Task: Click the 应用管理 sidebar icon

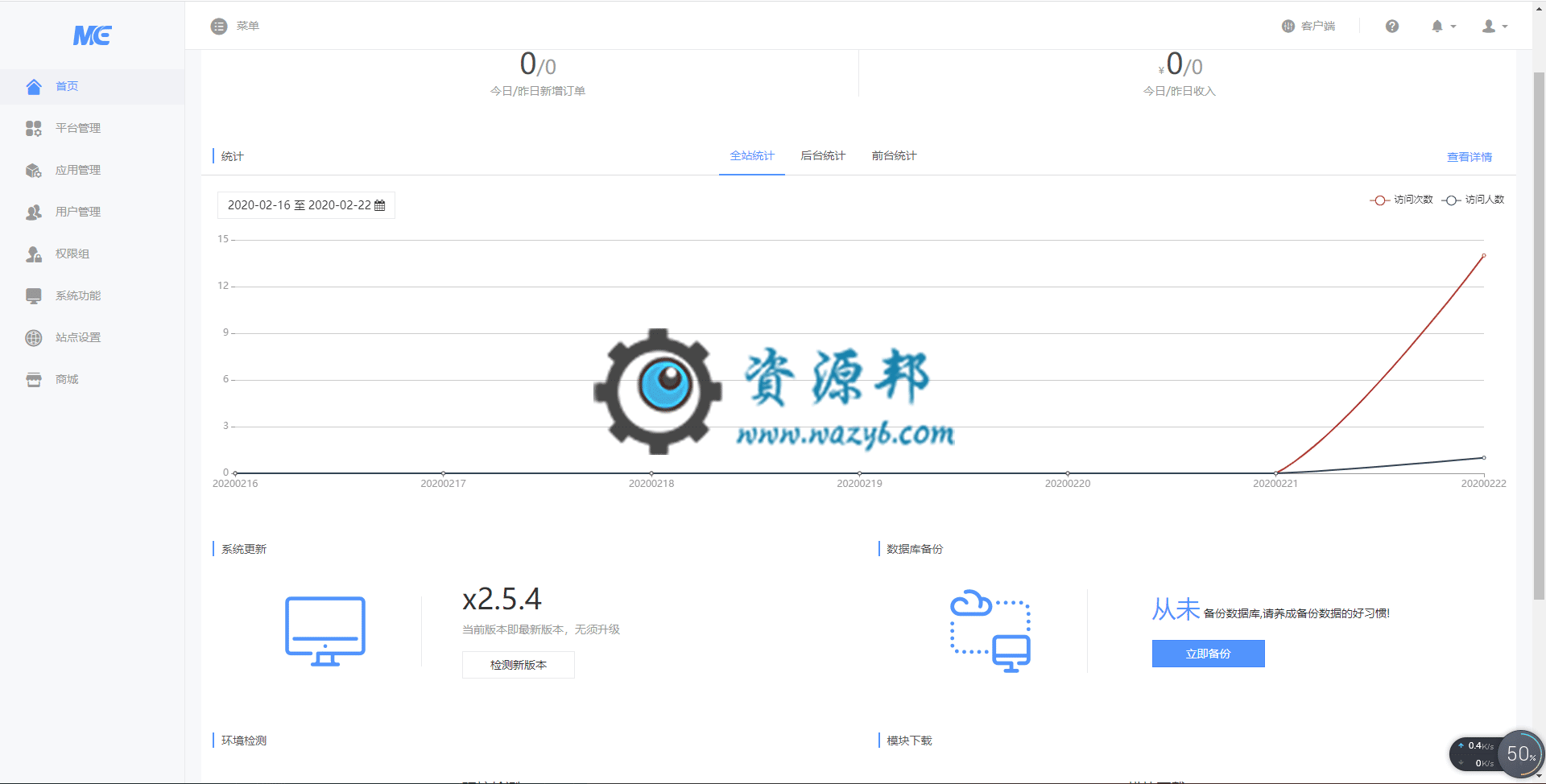Action: coord(34,171)
